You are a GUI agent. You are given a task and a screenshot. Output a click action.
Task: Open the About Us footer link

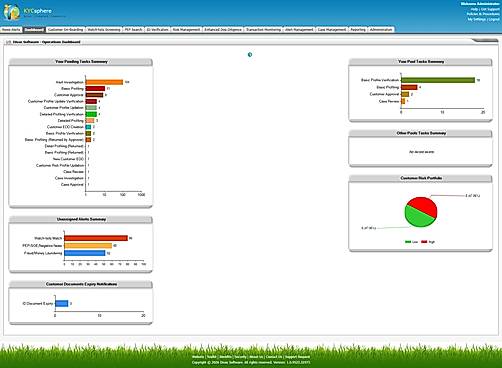pos(256,357)
